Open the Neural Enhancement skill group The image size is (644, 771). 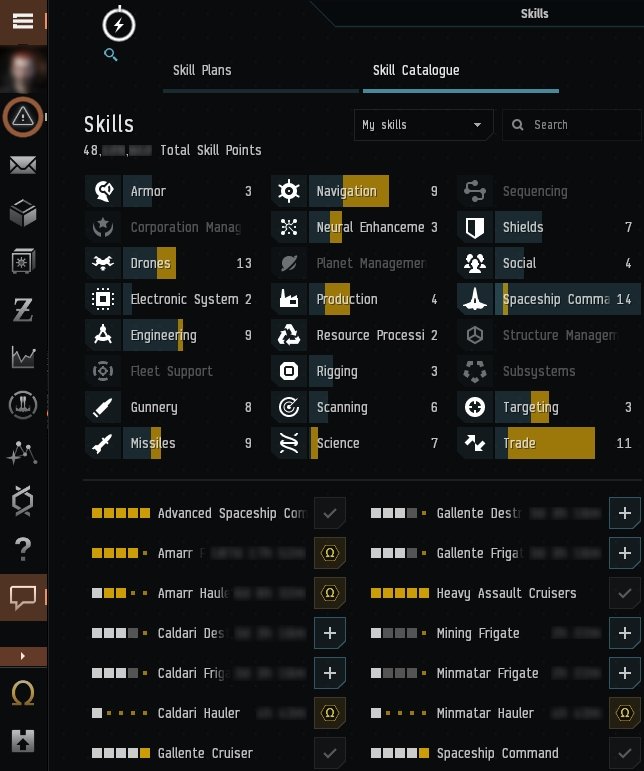[355, 227]
